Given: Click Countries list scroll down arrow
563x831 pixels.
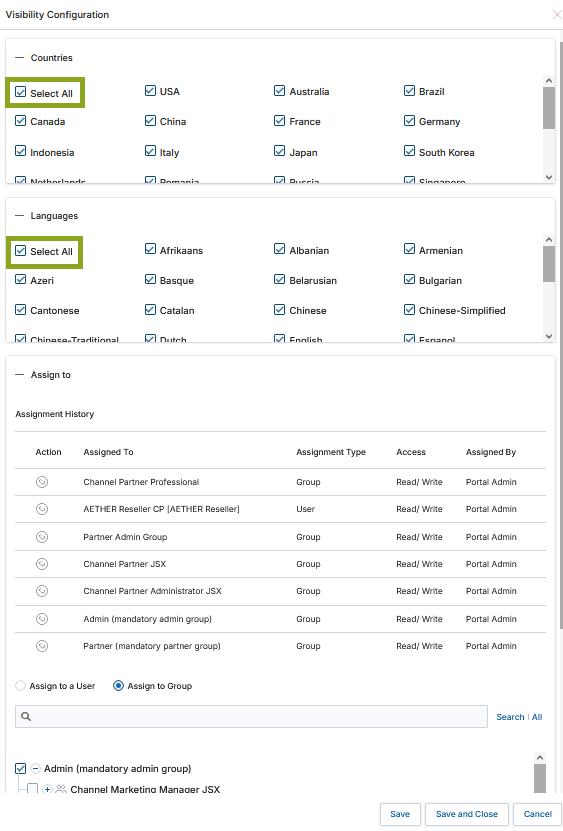Looking at the screenshot, I should tap(549, 177).
